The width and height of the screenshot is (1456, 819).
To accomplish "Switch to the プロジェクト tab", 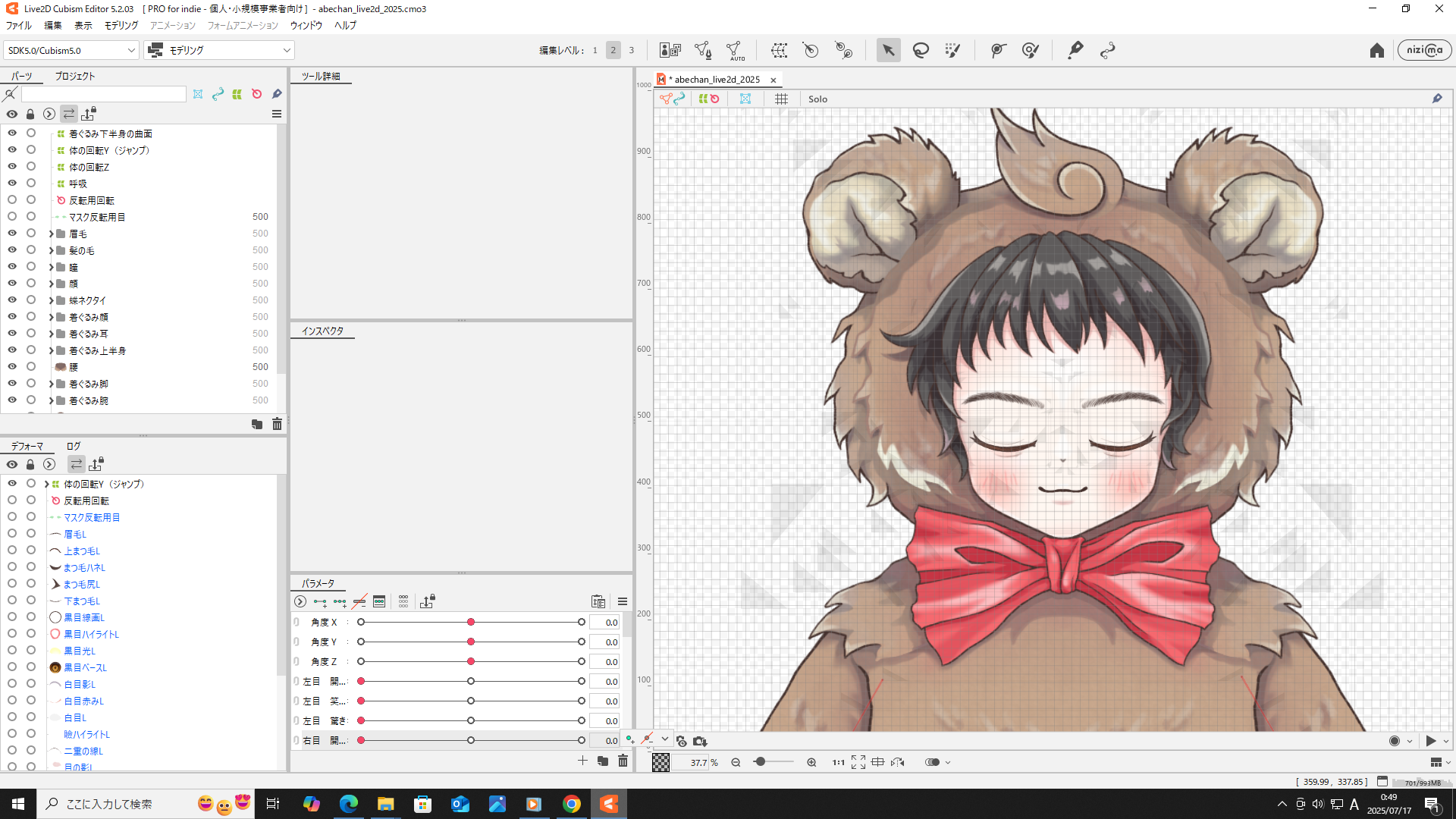I will click(x=74, y=77).
